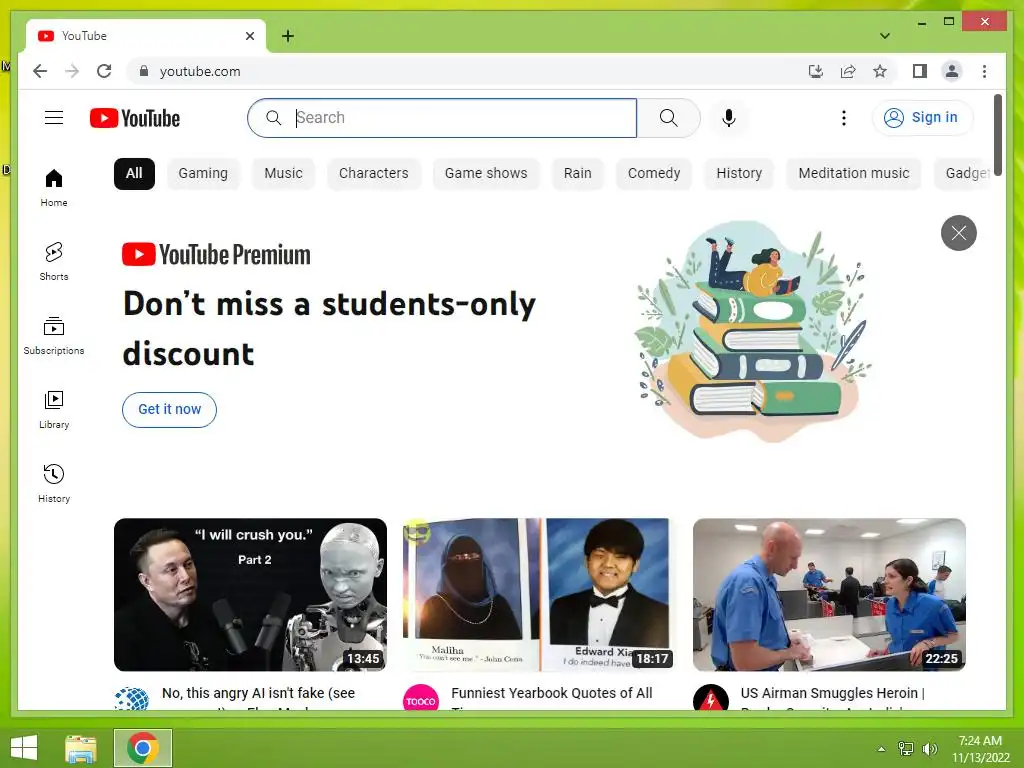This screenshot has width=1024, height=768.
Task: View site info via the padlock icon
Action: [144, 71]
